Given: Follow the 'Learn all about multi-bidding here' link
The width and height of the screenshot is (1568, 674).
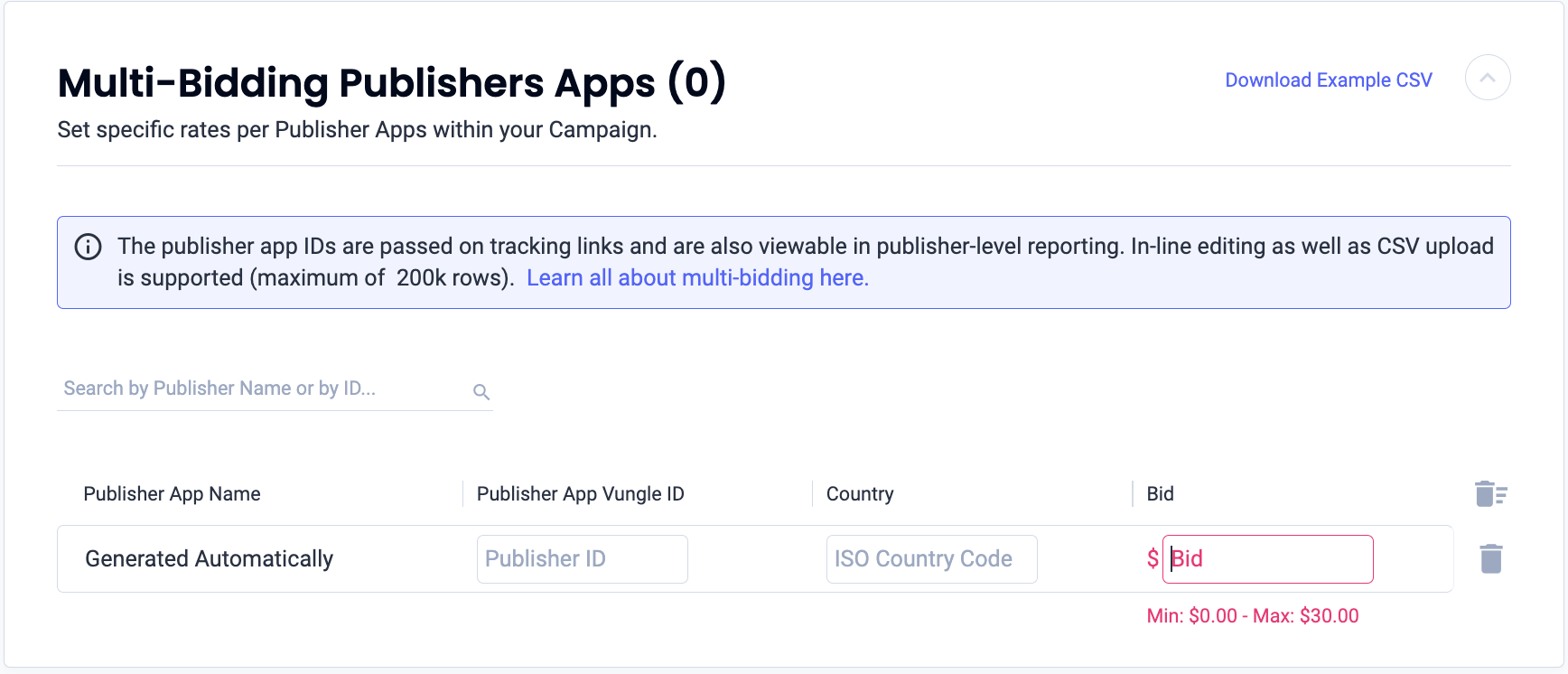Looking at the screenshot, I should coord(697,277).
